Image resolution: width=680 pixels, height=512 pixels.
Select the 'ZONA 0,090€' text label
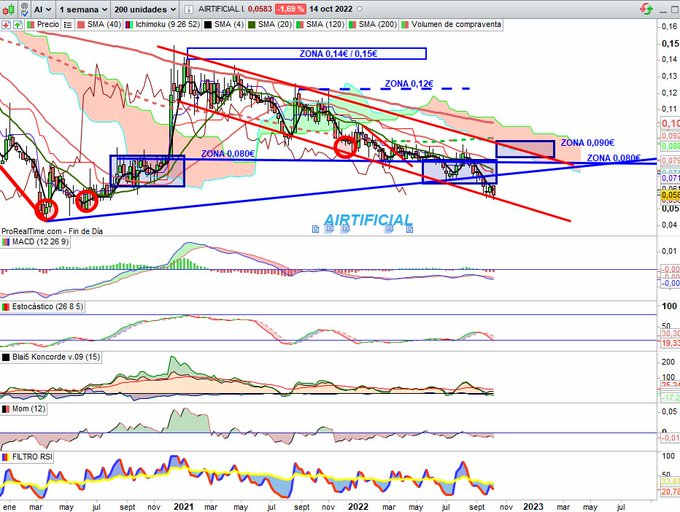(588, 143)
